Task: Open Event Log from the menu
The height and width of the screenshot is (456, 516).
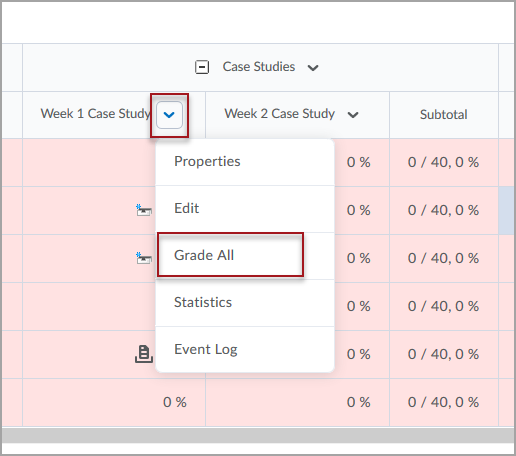Action: point(245,350)
